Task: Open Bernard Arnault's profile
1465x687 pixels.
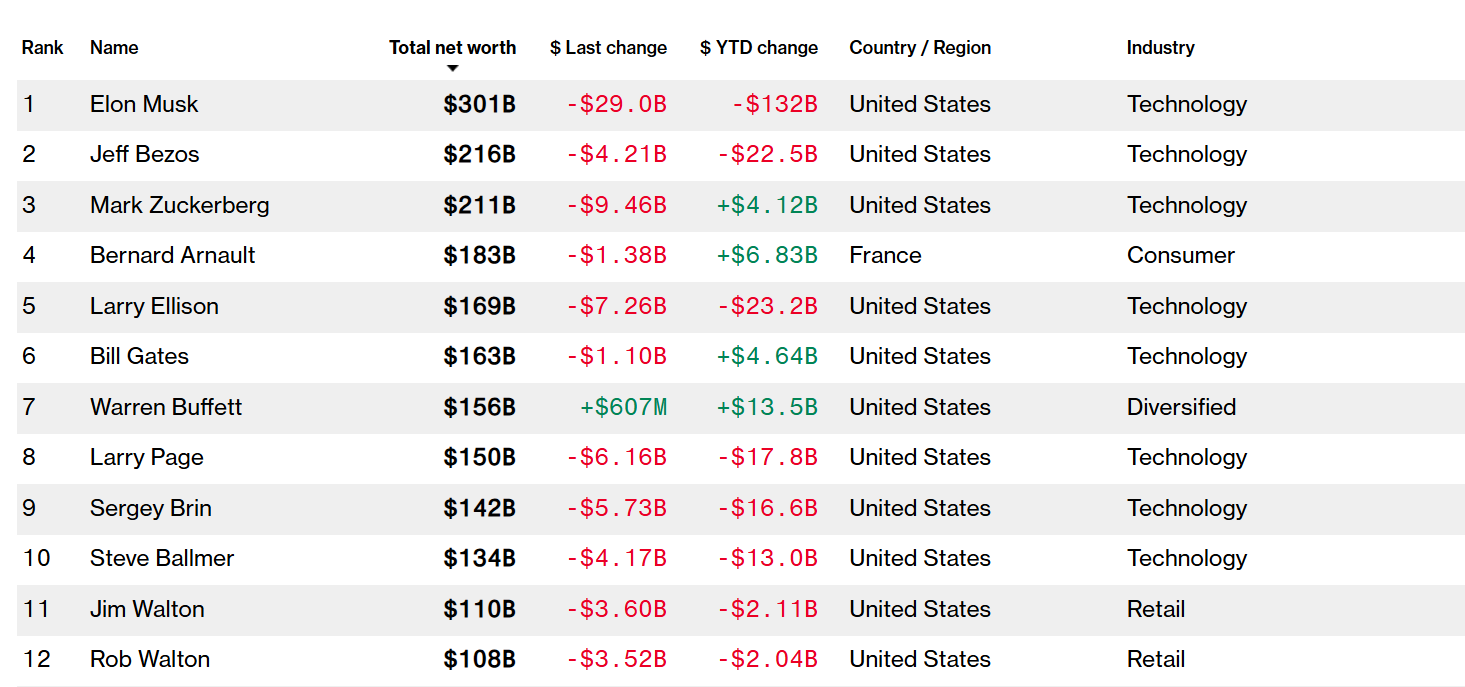Action: [172, 255]
